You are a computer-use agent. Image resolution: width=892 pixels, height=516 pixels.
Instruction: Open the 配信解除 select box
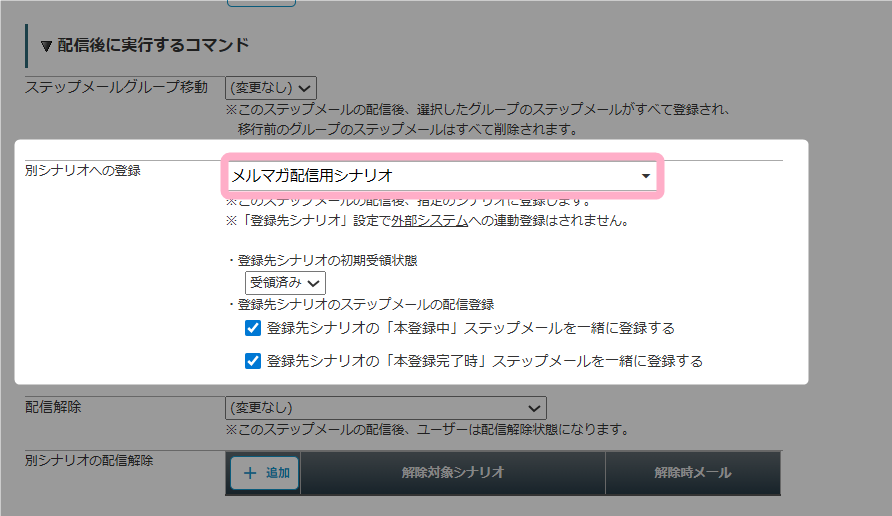[385, 408]
